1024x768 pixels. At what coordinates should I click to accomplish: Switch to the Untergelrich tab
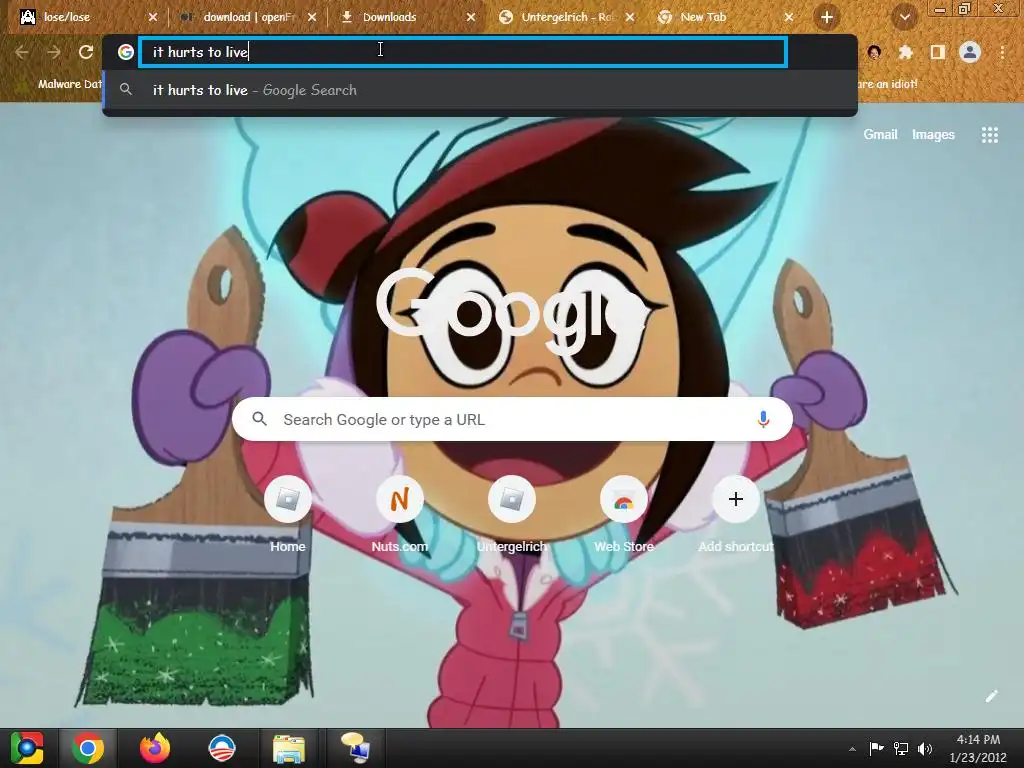coord(566,17)
